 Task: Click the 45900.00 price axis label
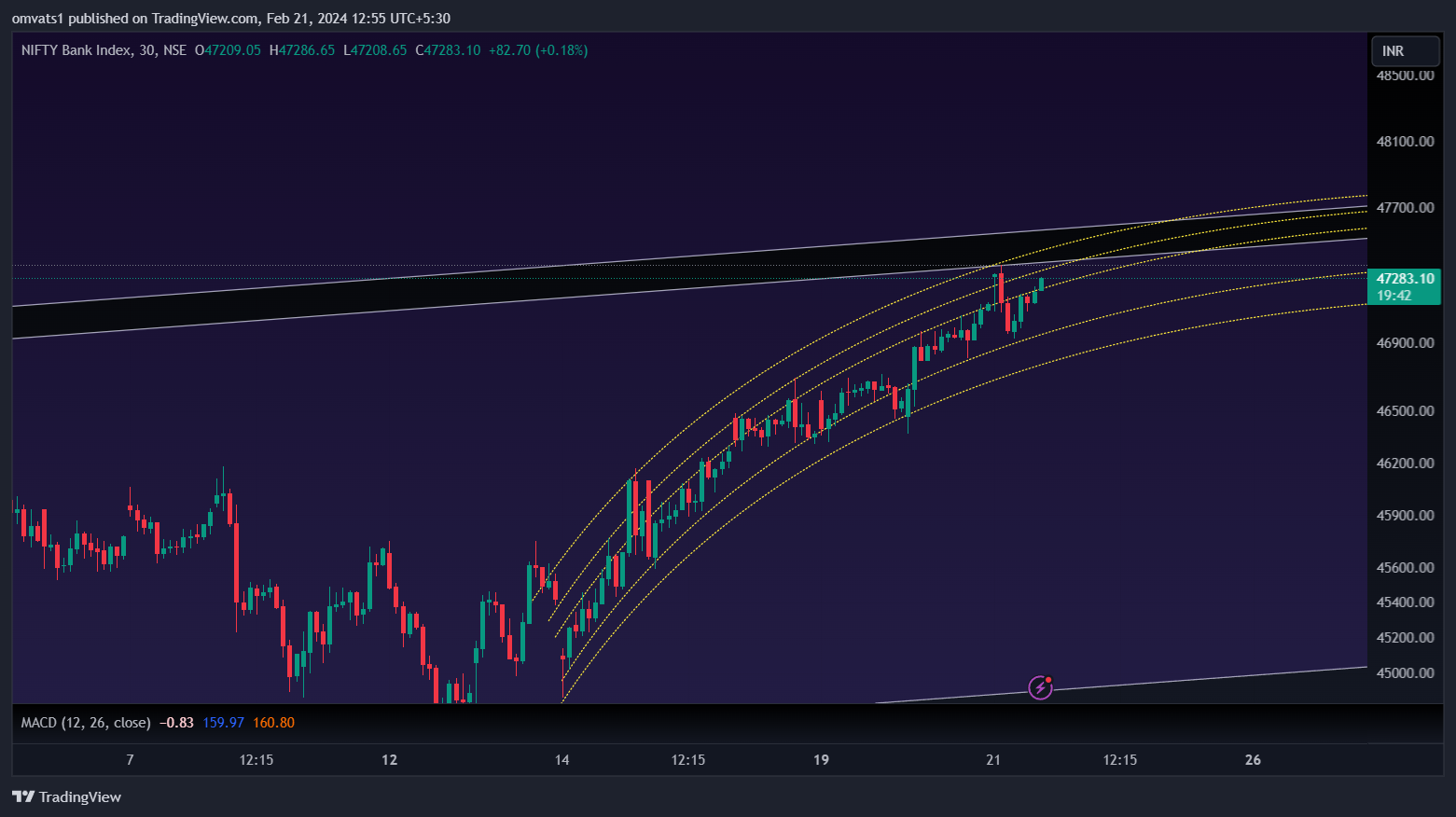pyautogui.click(x=1405, y=516)
